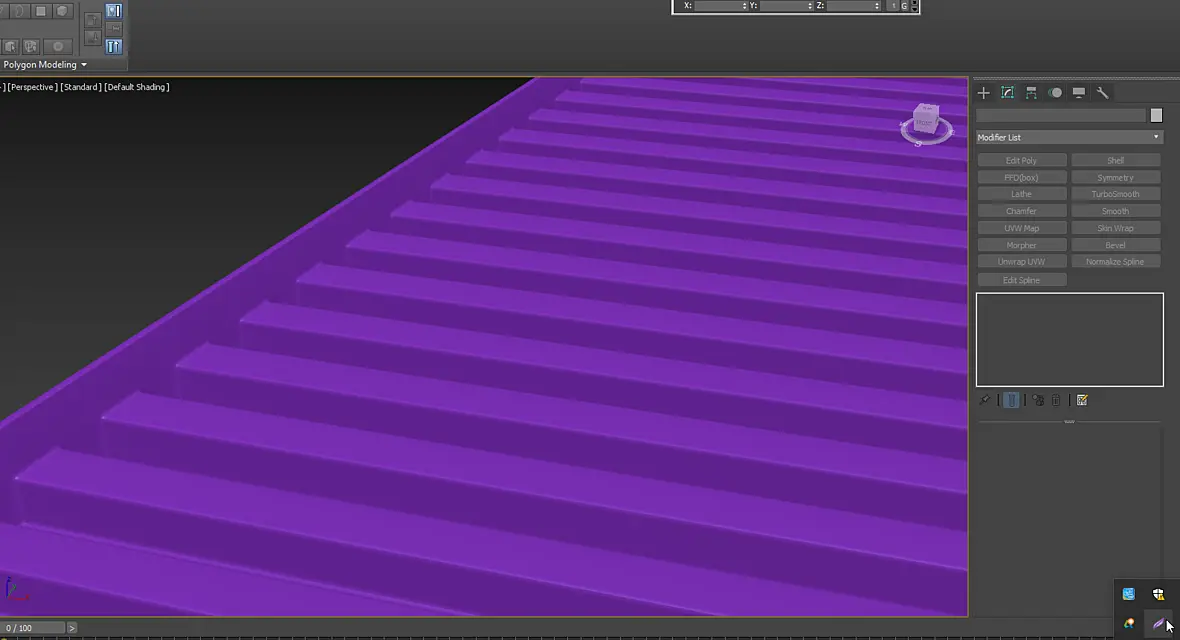Viewport: 1180px width, 640px height.
Task: Toggle the highlighted Show Full Stack ribbon button
Action: point(114,46)
